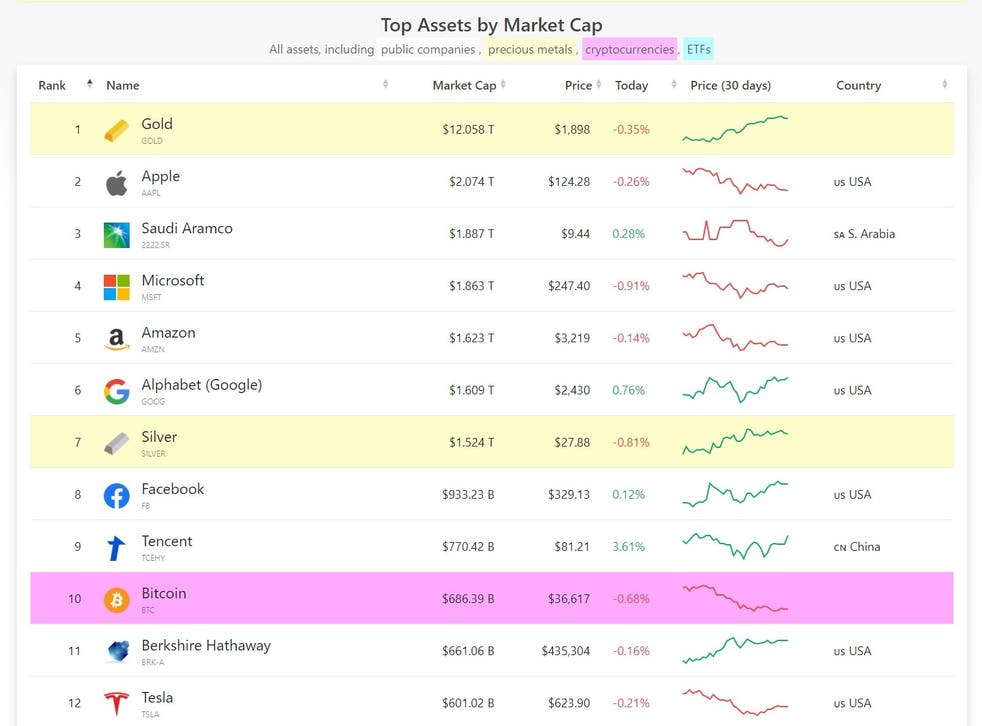Click the Facebook logo icon
982x726 pixels.
[x=116, y=495]
